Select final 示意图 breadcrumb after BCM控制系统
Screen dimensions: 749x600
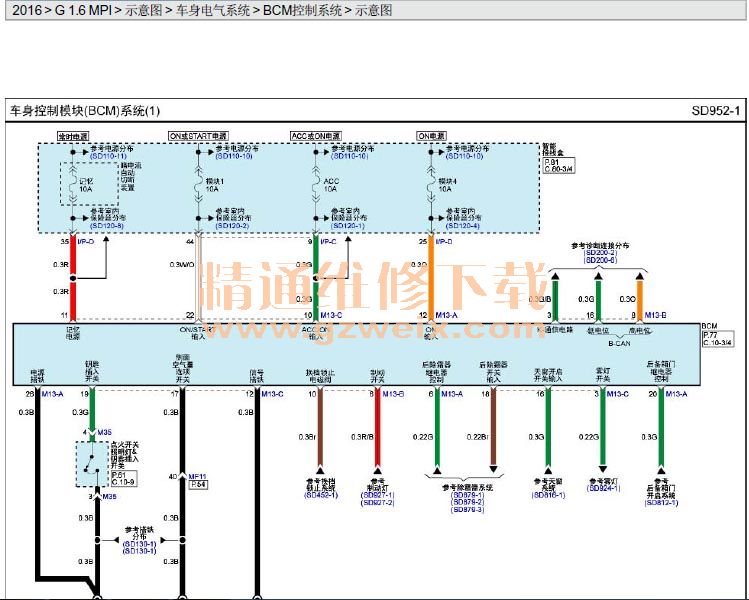coord(374,10)
